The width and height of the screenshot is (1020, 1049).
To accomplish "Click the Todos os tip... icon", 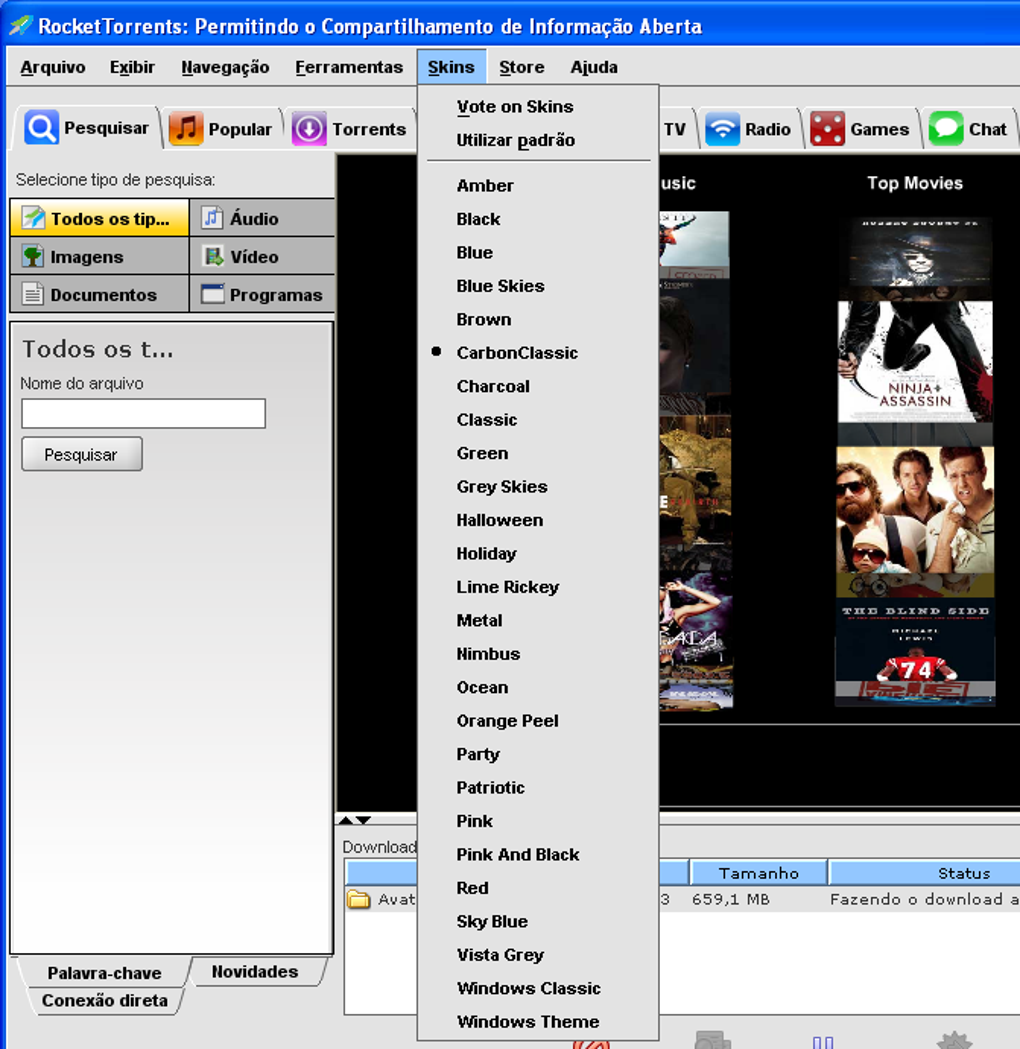I will (x=33, y=218).
